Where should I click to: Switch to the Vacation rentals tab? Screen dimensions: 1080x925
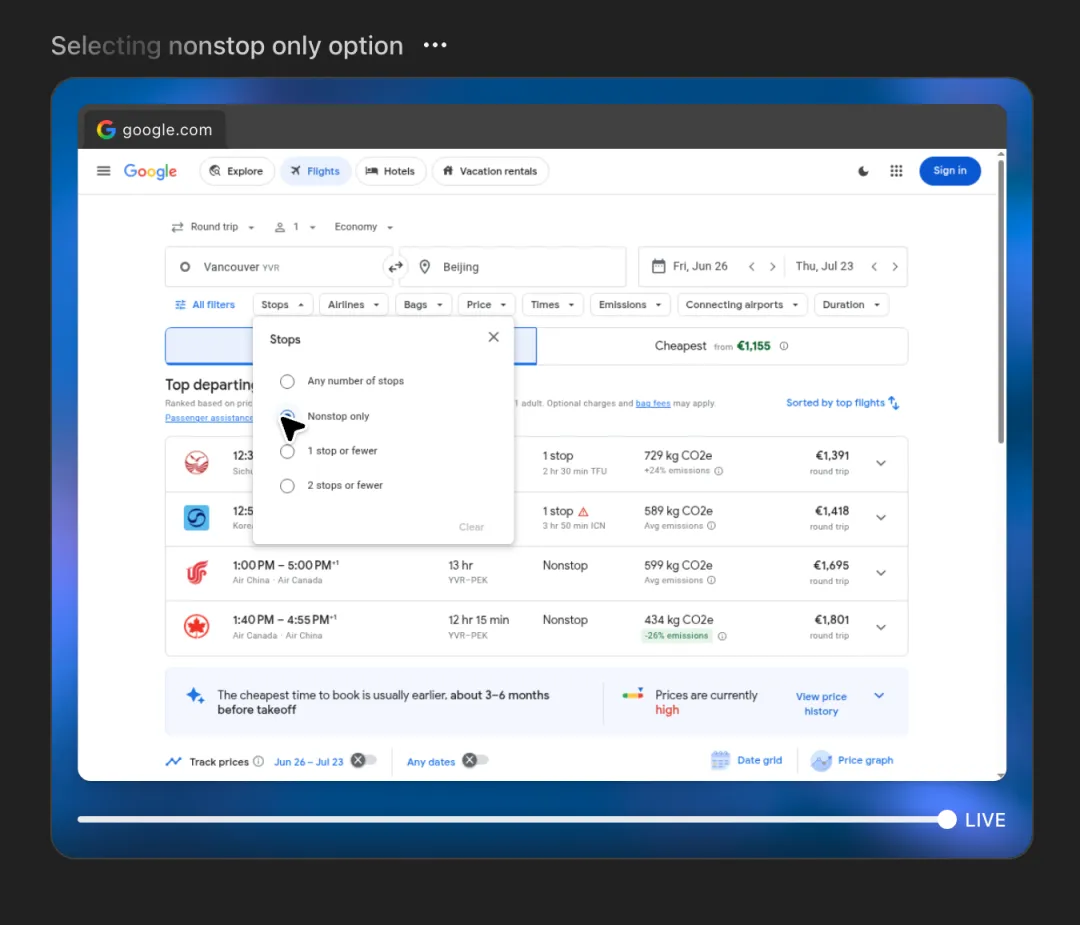[490, 171]
